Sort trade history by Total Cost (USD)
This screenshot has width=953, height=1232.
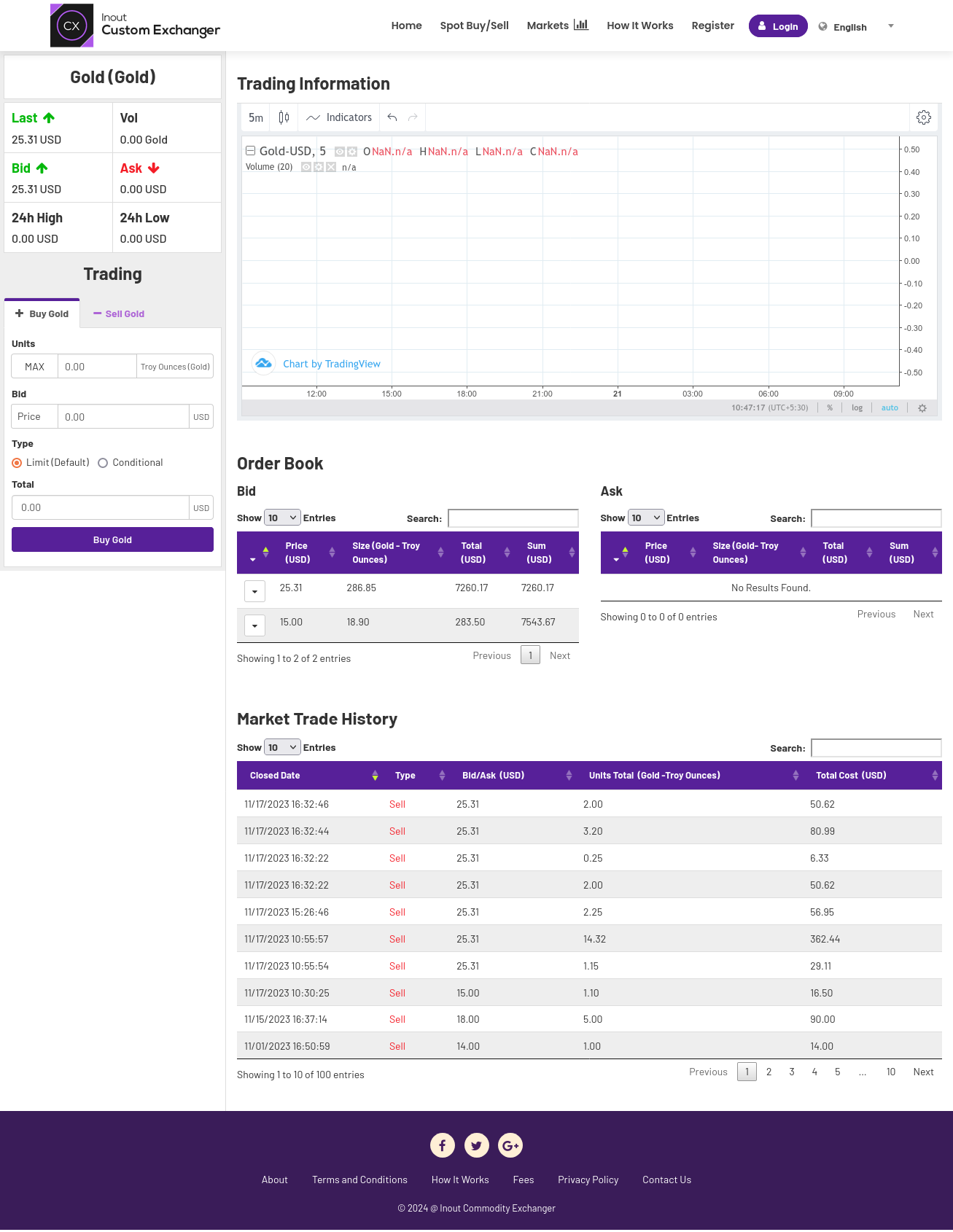click(x=872, y=776)
